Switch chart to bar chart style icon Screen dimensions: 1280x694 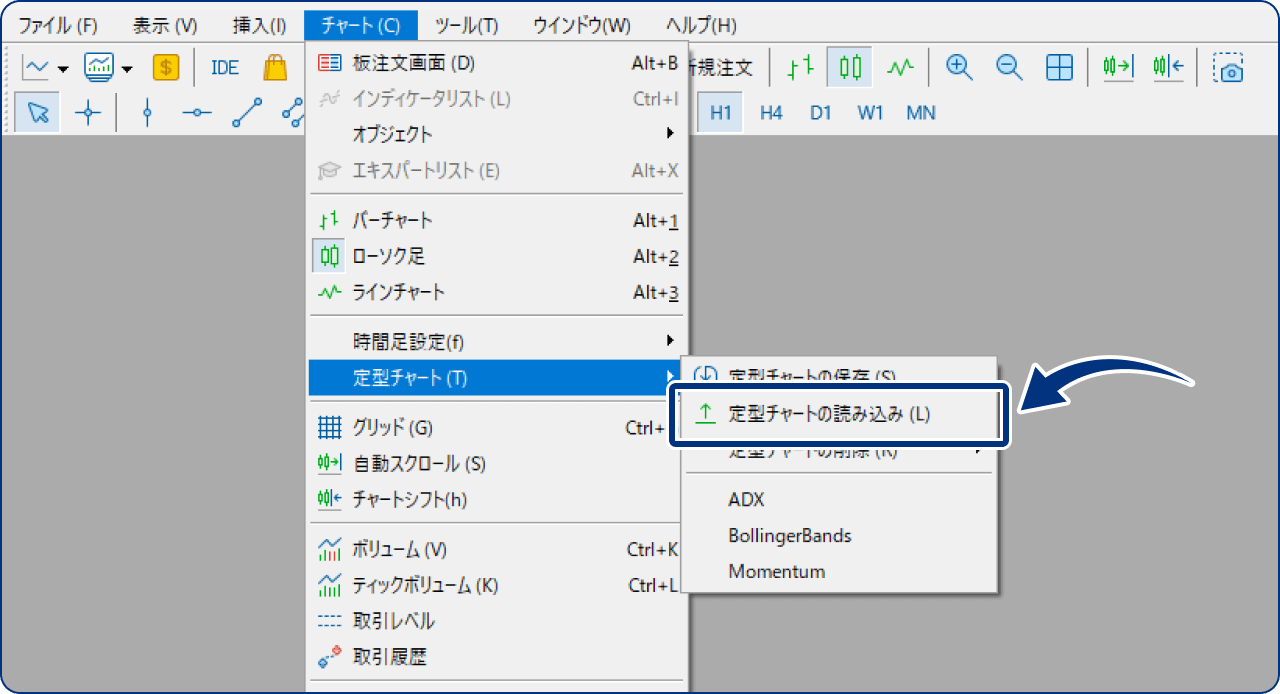coord(798,68)
